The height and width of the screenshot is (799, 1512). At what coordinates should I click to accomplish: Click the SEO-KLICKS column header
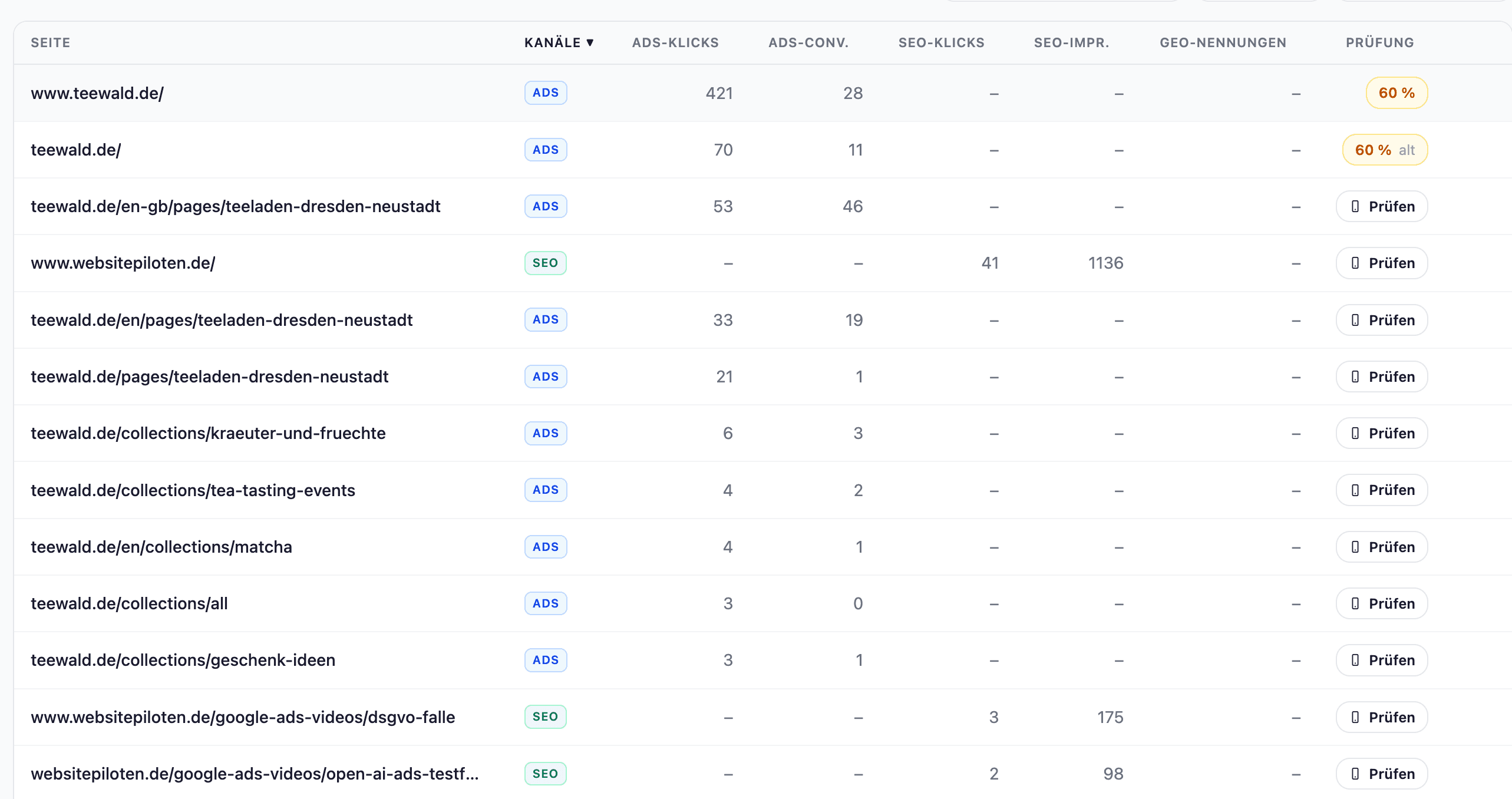pyautogui.click(x=941, y=42)
